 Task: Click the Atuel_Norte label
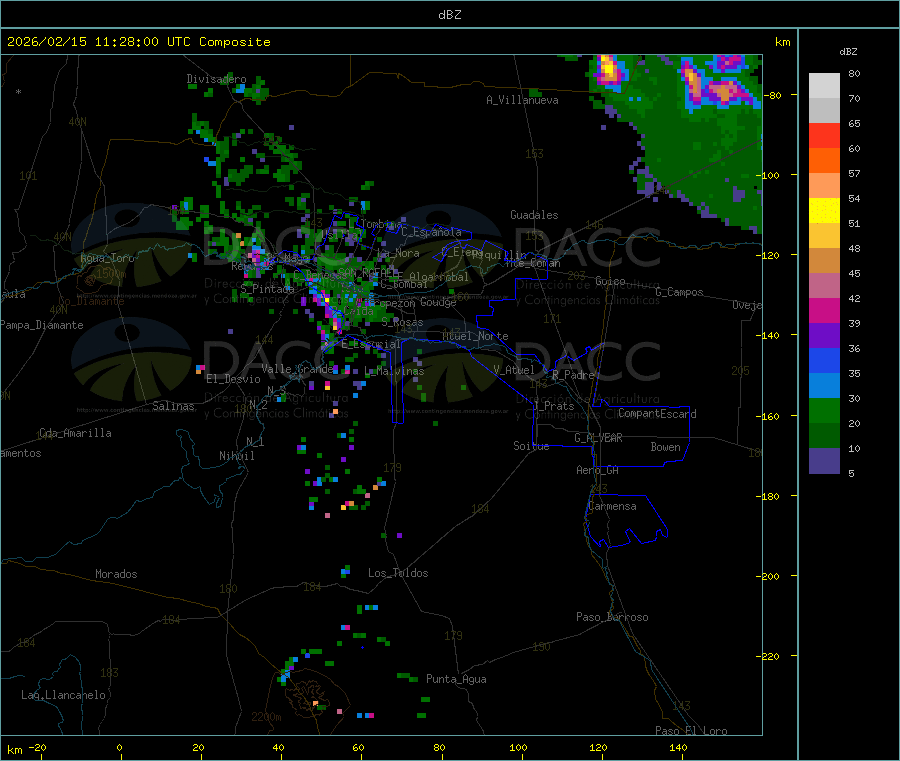pos(475,336)
